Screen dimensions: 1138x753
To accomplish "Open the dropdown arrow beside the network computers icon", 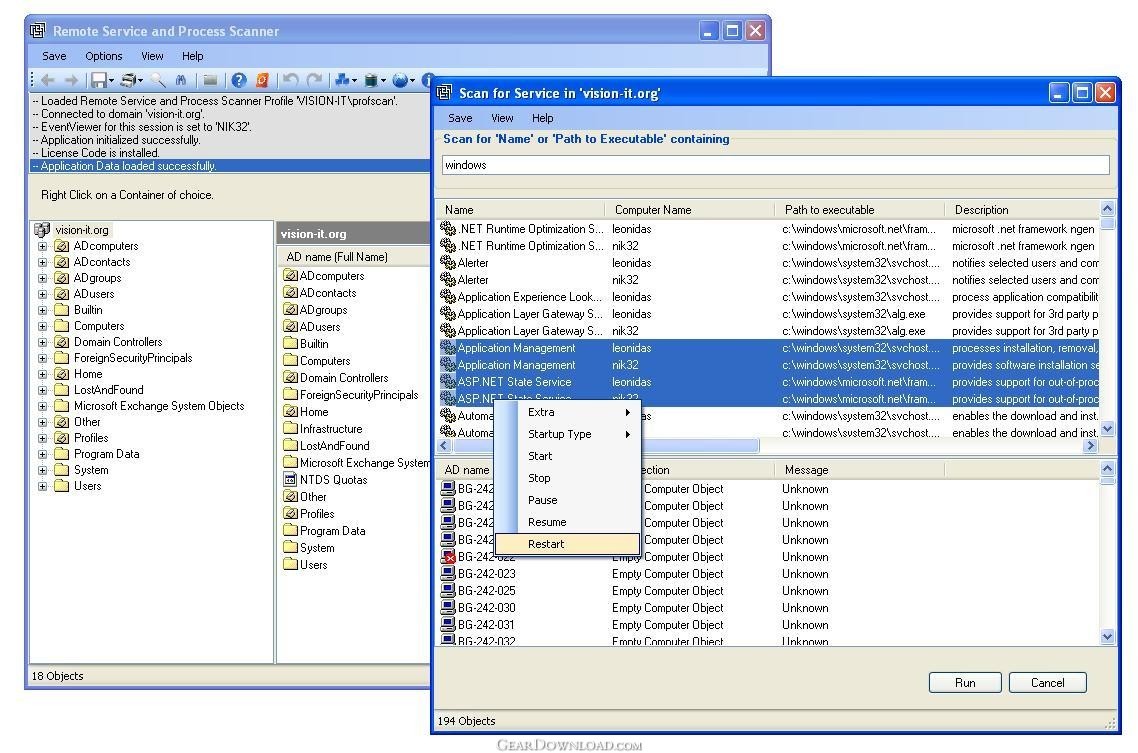I will point(354,81).
